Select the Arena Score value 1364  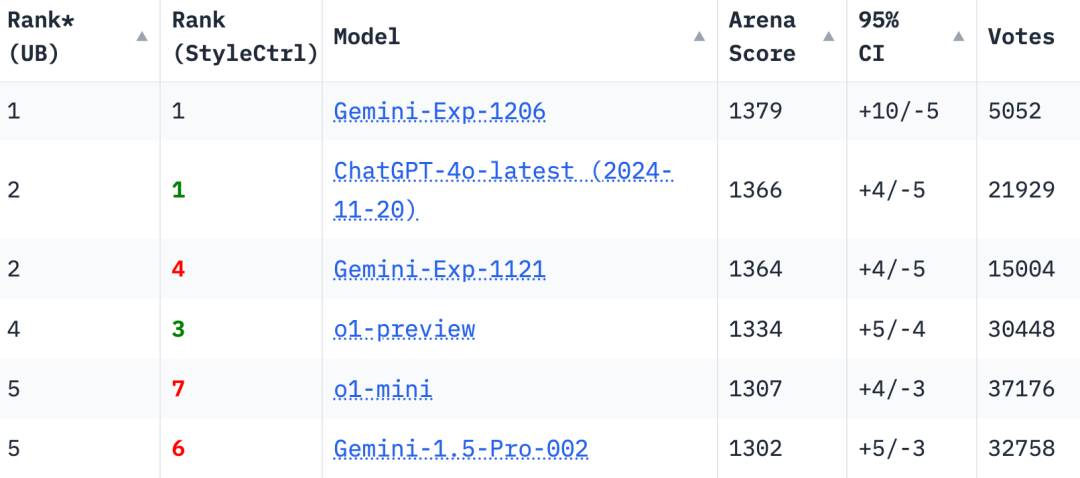[756, 269]
